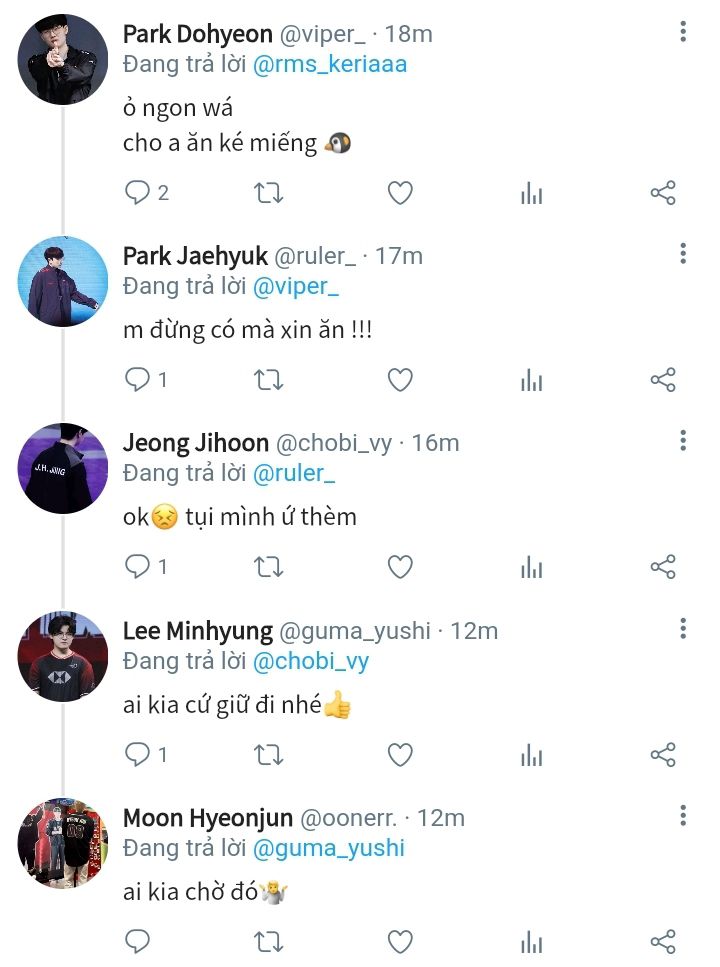Open Park Dohyeon's profile avatar
Viewport: 720px width, 967px height.
coord(62,59)
